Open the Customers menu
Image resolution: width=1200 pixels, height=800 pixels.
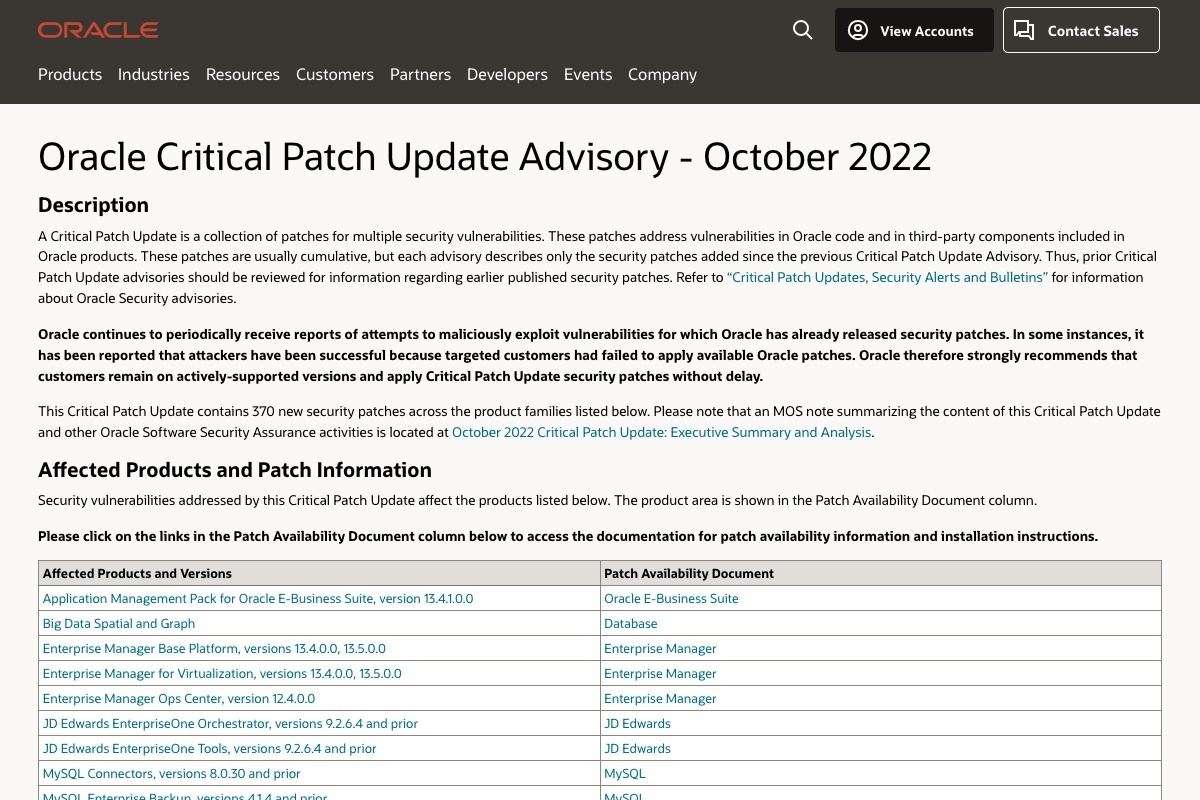pyautogui.click(x=335, y=74)
